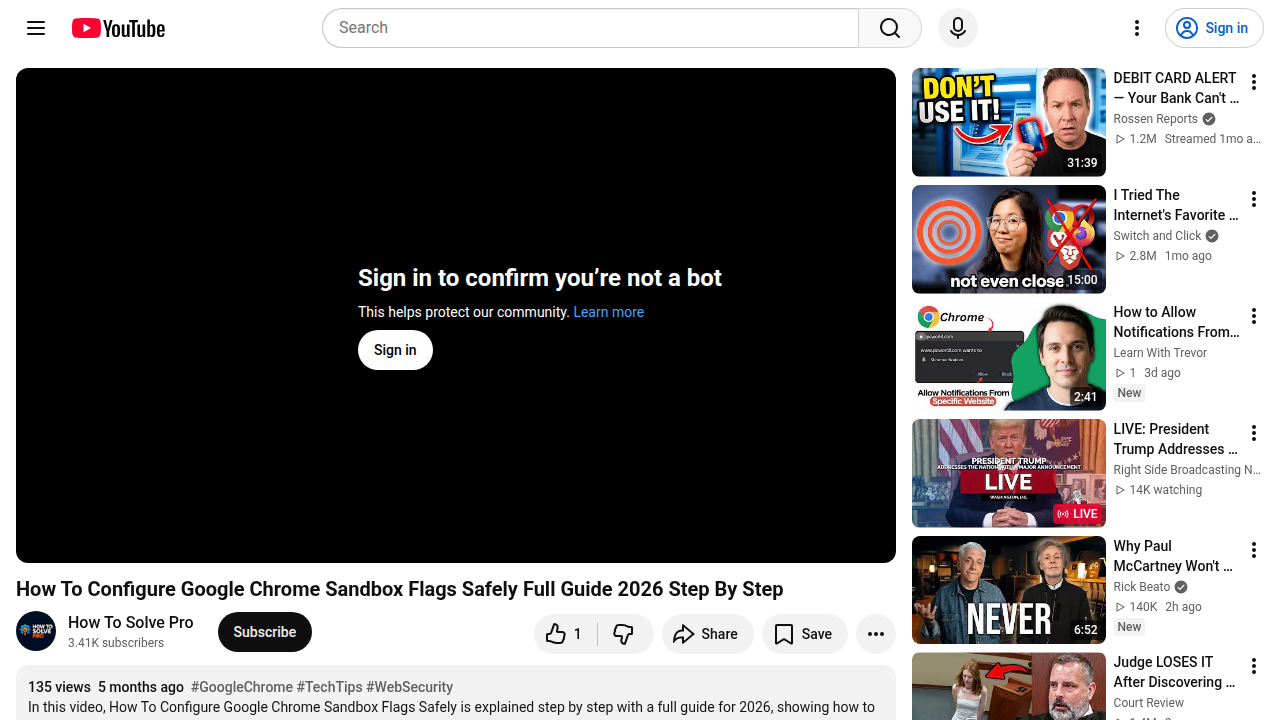Click the video title heading text
The width and height of the screenshot is (1280, 720).
[x=399, y=589]
